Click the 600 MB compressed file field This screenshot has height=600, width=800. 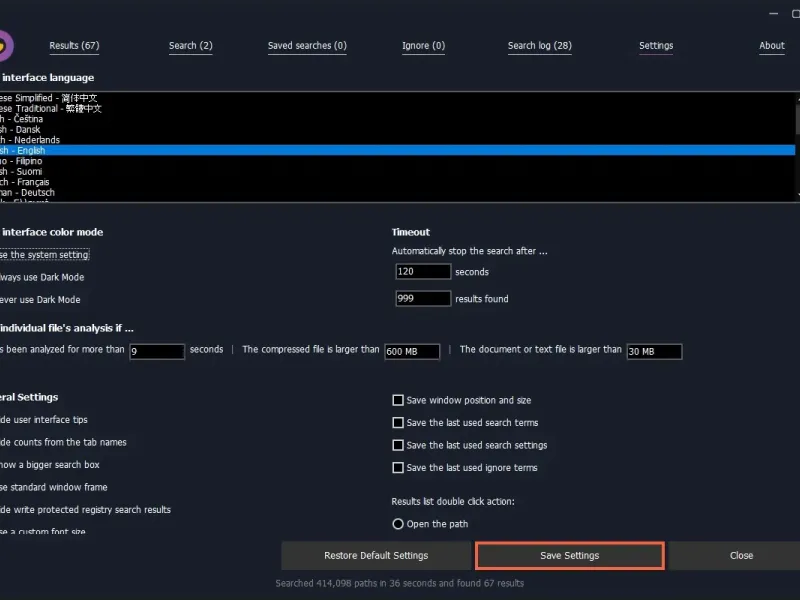412,352
